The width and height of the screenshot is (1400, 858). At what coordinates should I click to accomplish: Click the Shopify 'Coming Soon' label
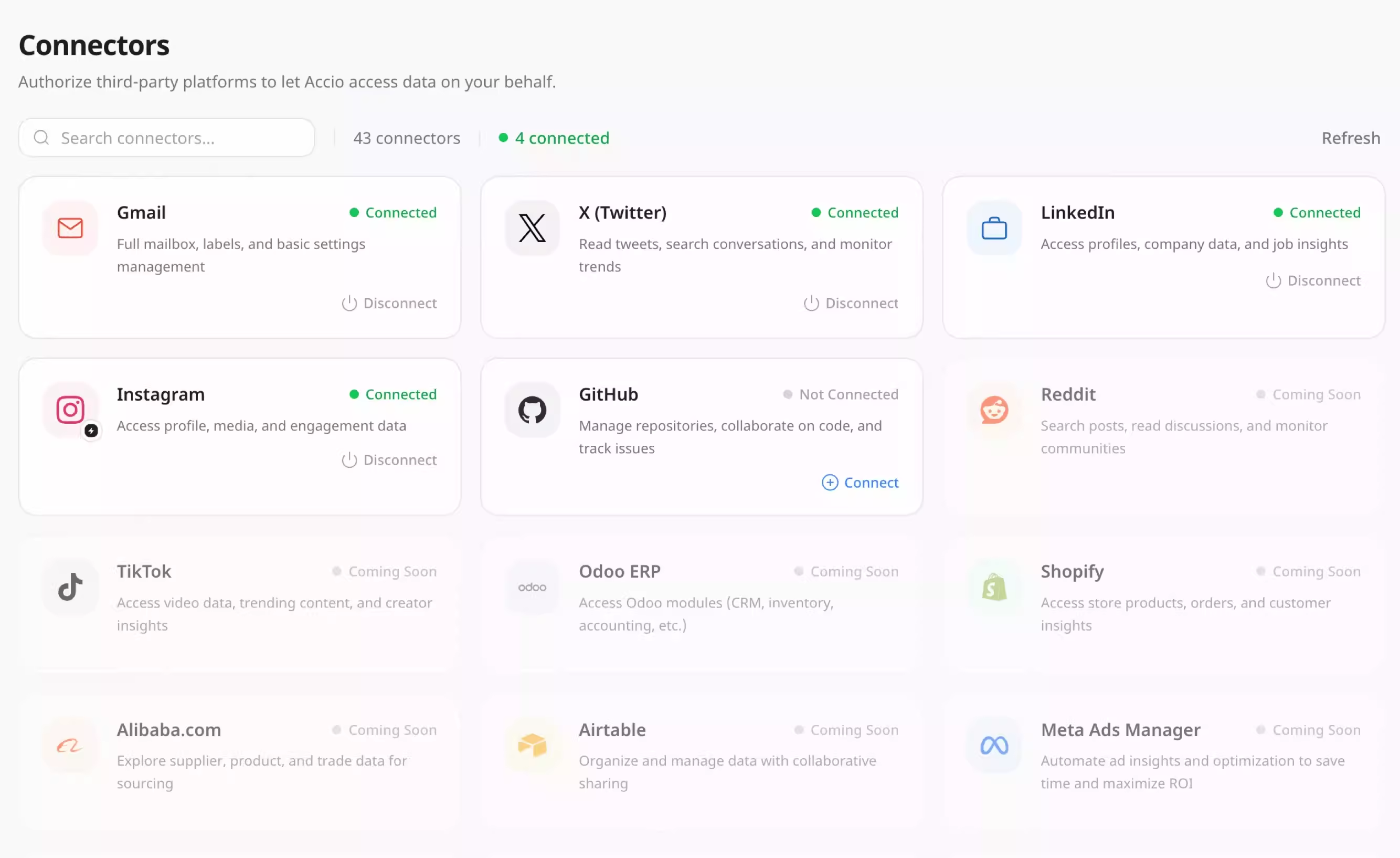tap(1308, 572)
